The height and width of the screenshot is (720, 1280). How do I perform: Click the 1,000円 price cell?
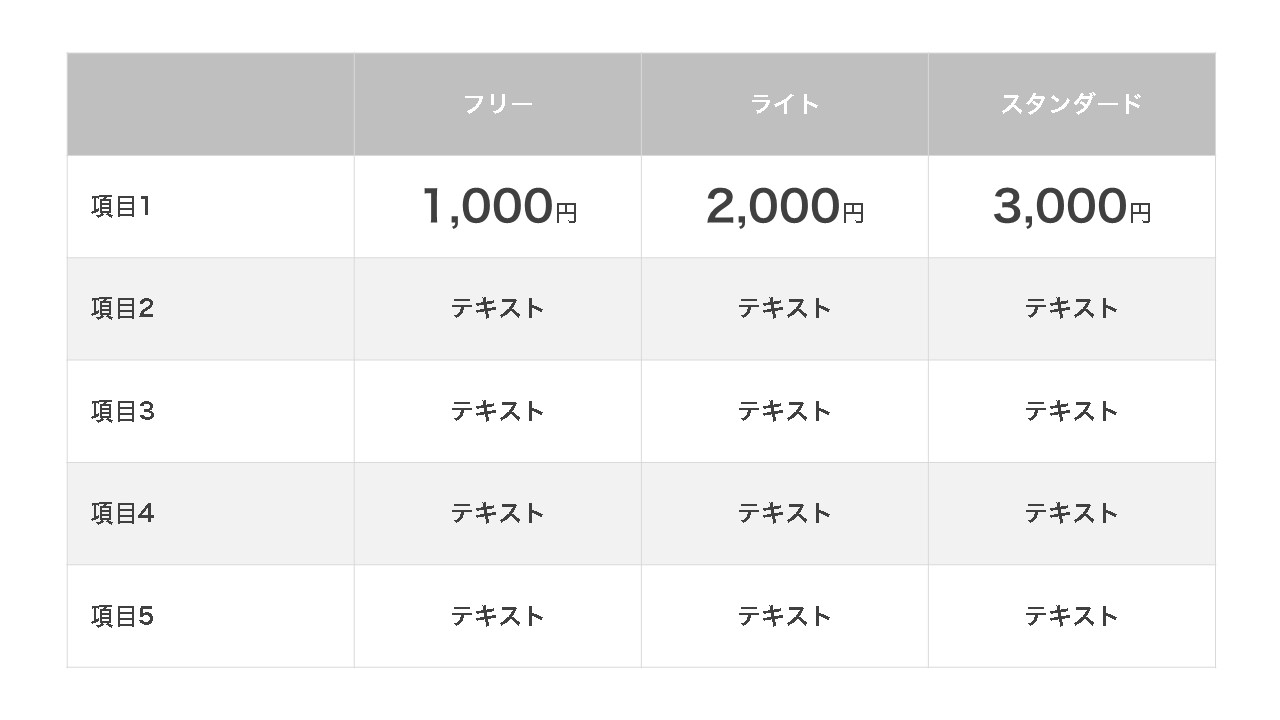pos(499,207)
